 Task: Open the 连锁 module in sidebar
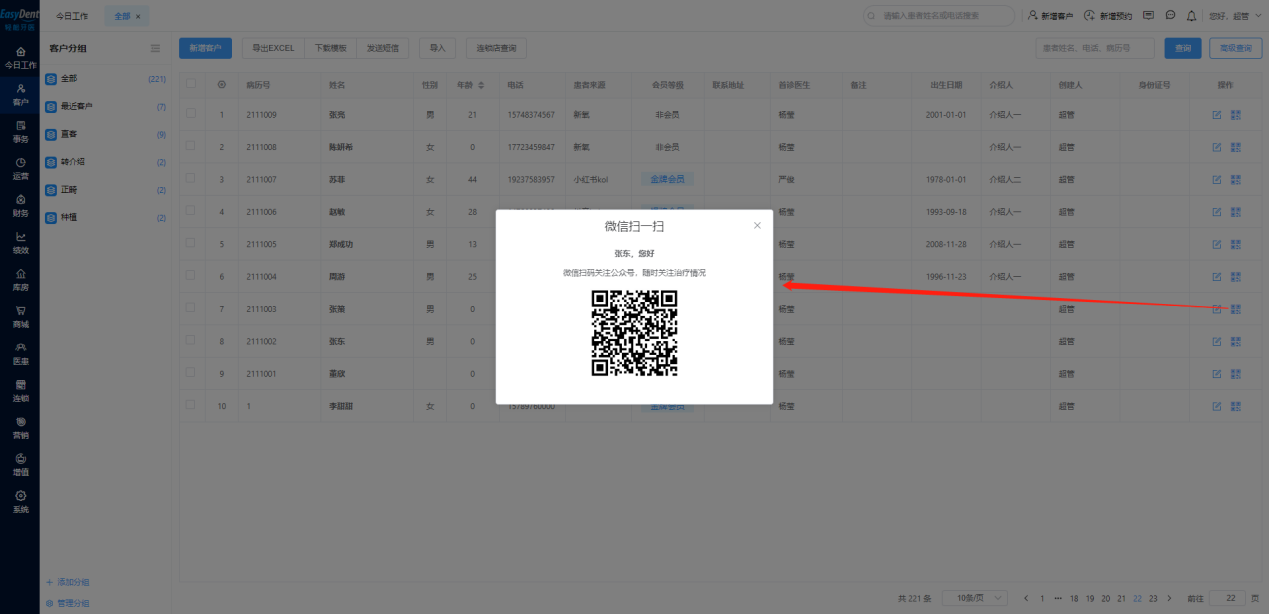(20, 391)
